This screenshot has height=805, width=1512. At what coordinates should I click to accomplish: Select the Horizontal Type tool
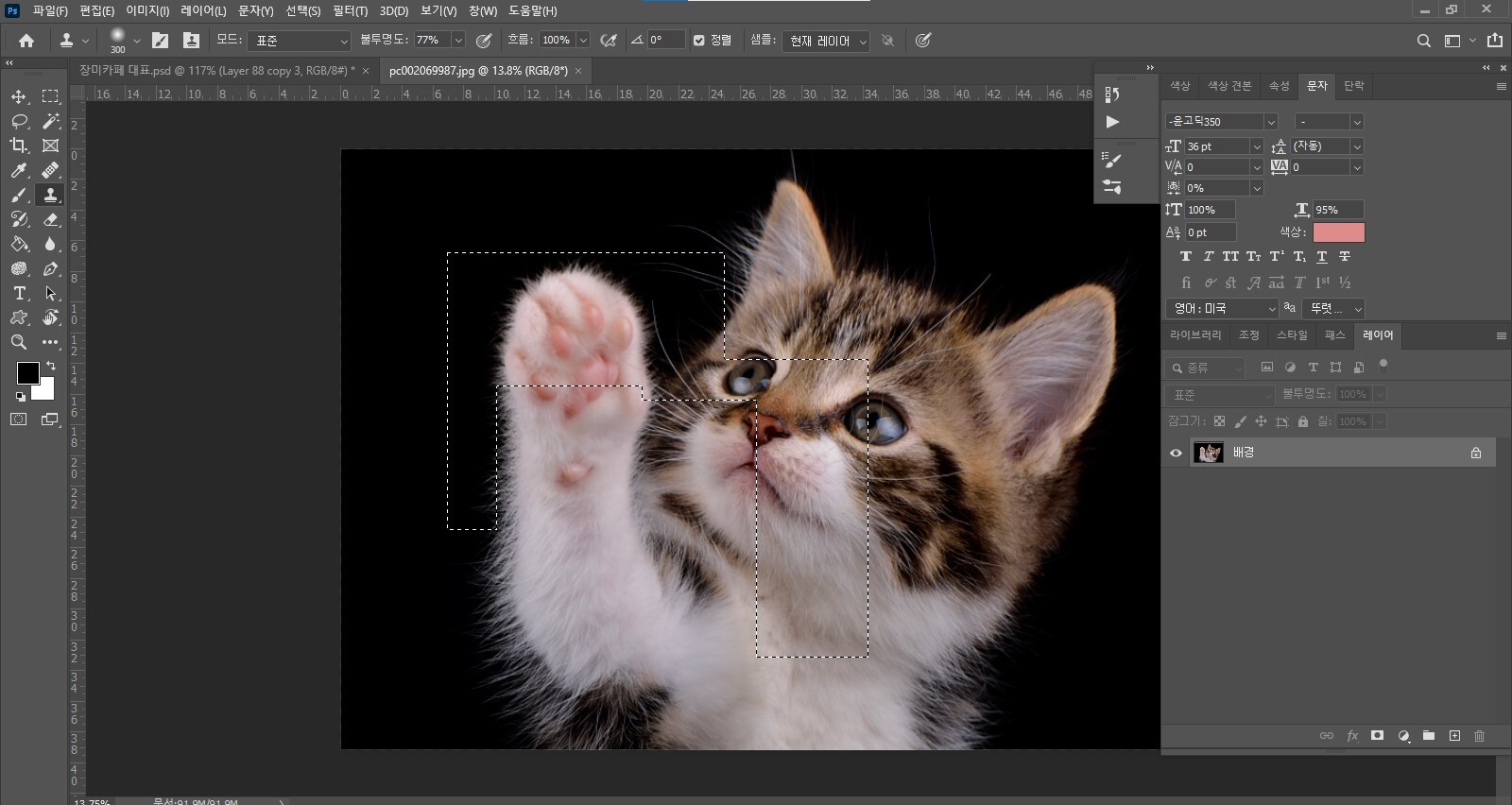pyautogui.click(x=19, y=293)
